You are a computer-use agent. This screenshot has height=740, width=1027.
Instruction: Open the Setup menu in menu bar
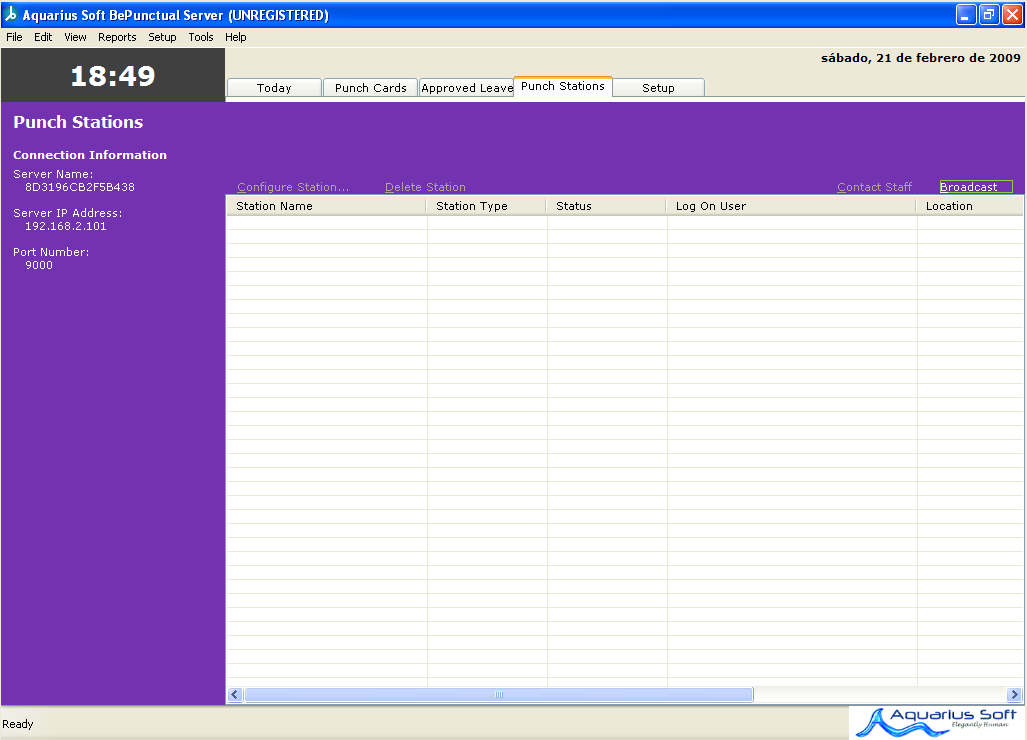pyautogui.click(x=162, y=37)
